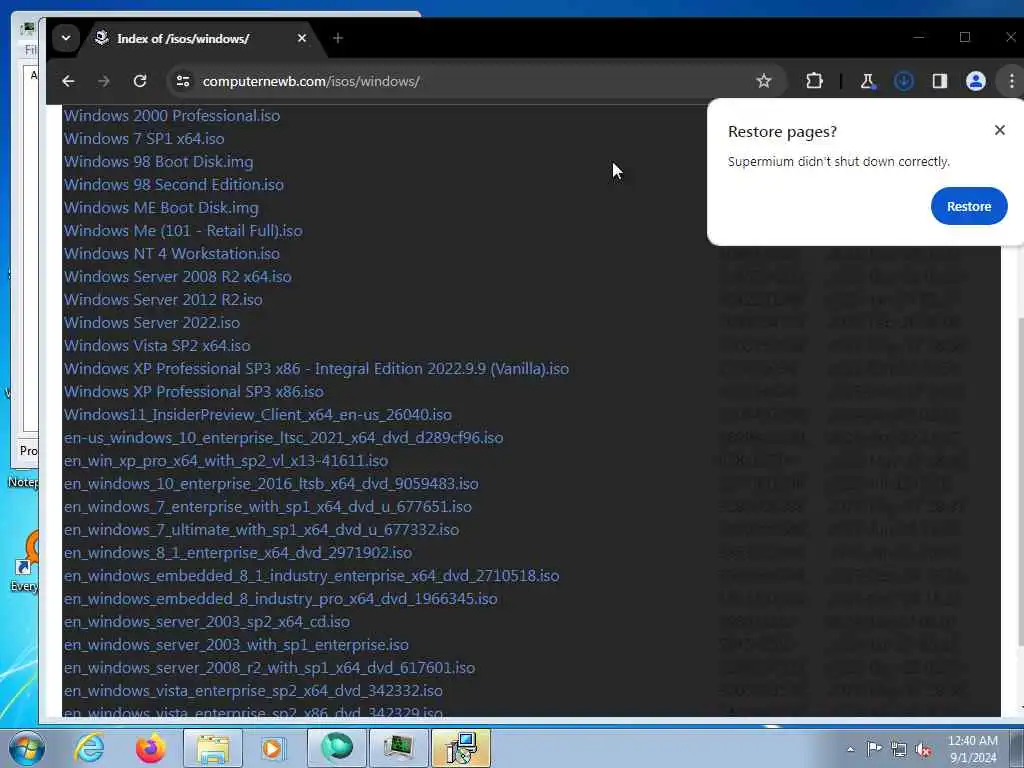Open a new tab with plus button

(x=338, y=39)
